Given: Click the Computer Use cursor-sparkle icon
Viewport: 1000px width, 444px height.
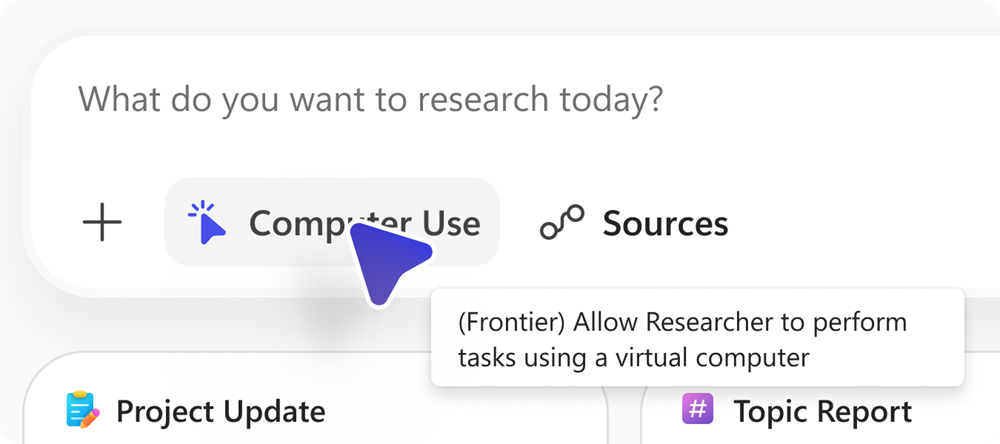Looking at the screenshot, I should point(206,222).
